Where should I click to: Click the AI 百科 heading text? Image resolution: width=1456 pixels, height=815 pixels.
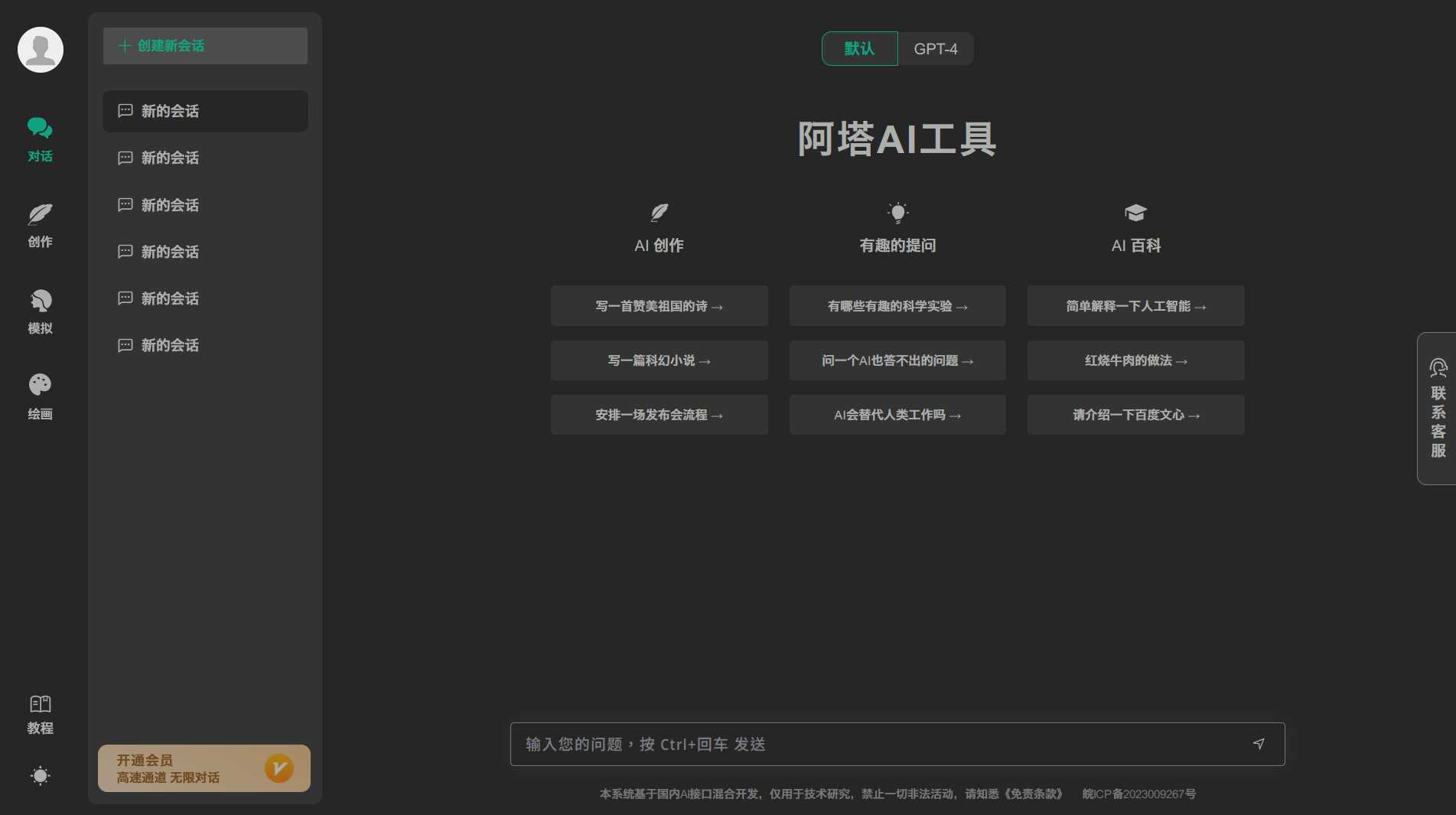(x=1135, y=246)
